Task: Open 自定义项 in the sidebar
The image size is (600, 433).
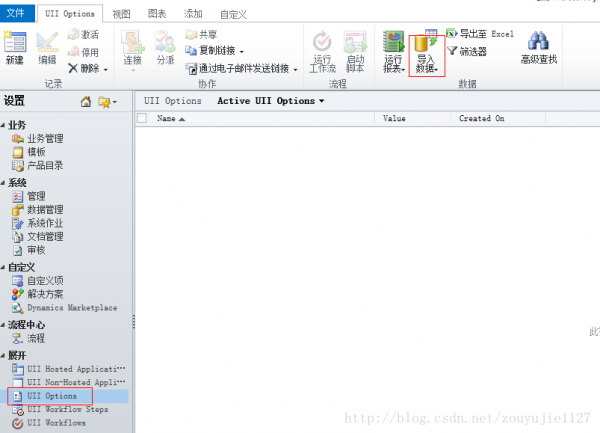Action: [38, 281]
